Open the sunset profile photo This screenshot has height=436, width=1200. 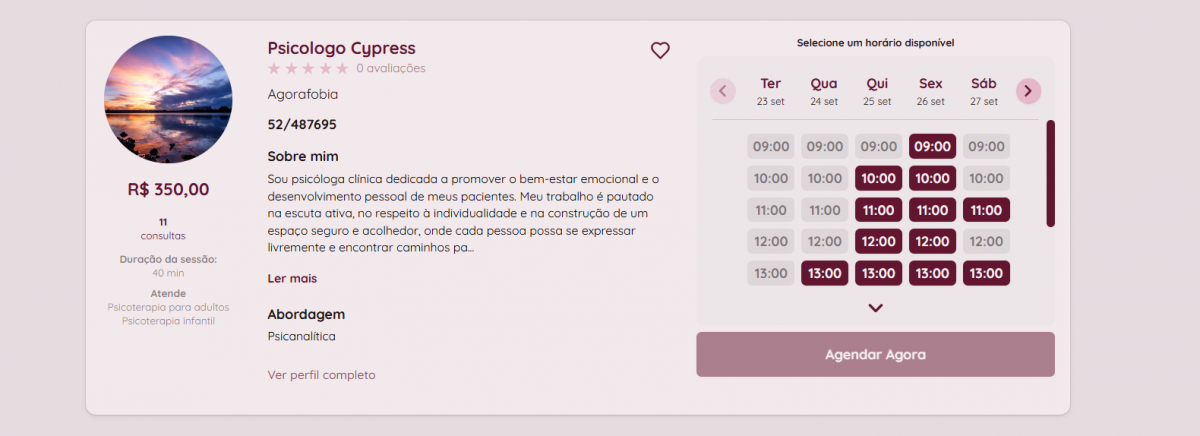pyautogui.click(x=168, y=99)
